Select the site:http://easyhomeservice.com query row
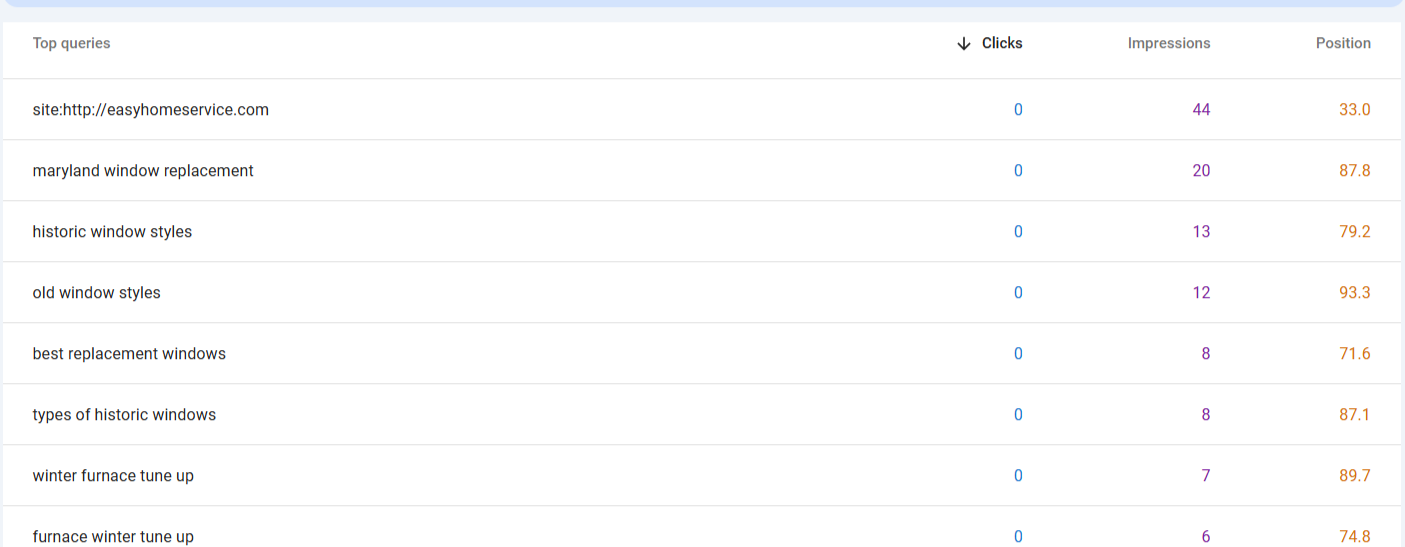 pos(151,110)
